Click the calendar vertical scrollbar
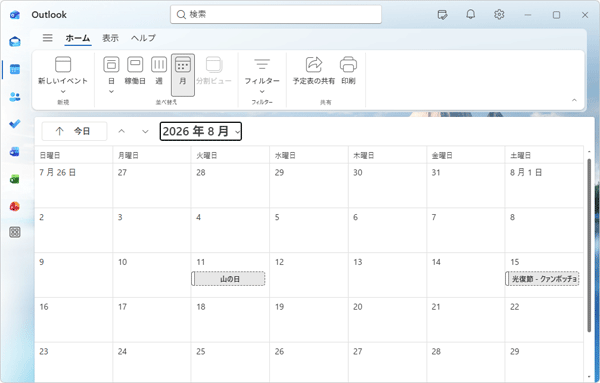 (x=589, y=245)
